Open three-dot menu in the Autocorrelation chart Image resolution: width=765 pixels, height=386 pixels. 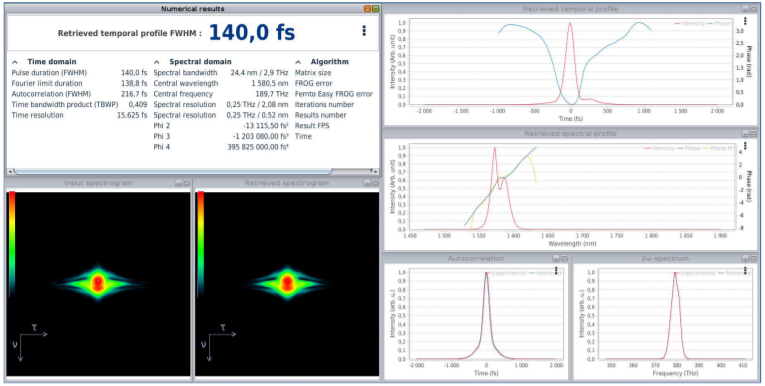coord(556,270)
